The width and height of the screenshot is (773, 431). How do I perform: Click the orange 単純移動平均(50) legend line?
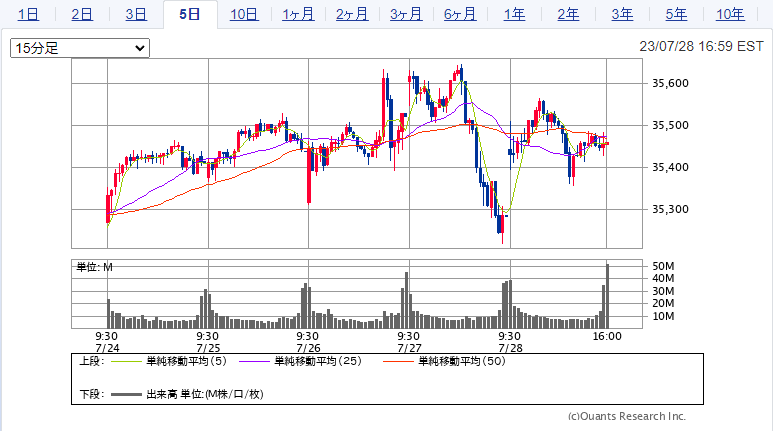(398, 361)
